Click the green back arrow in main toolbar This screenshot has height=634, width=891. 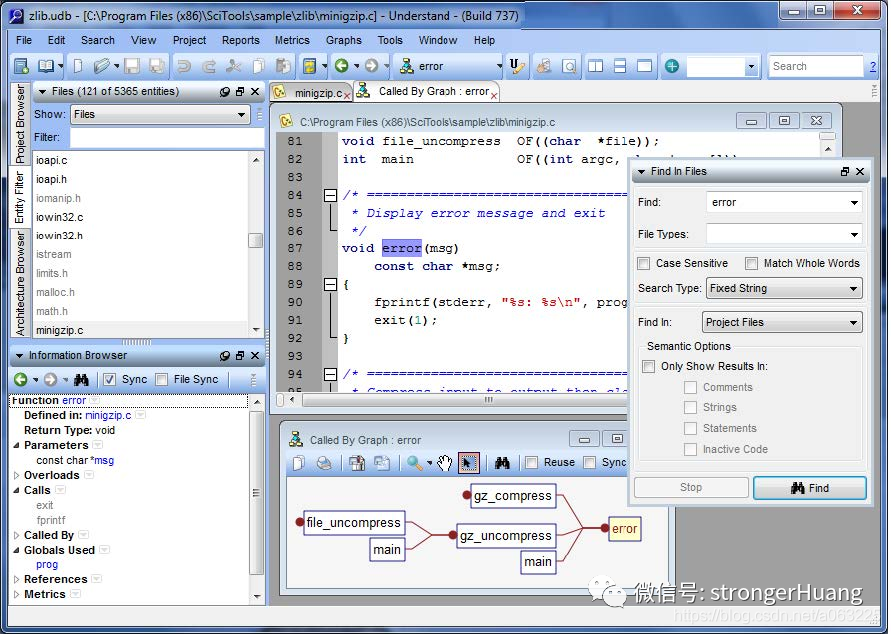(x=341, y=66)
